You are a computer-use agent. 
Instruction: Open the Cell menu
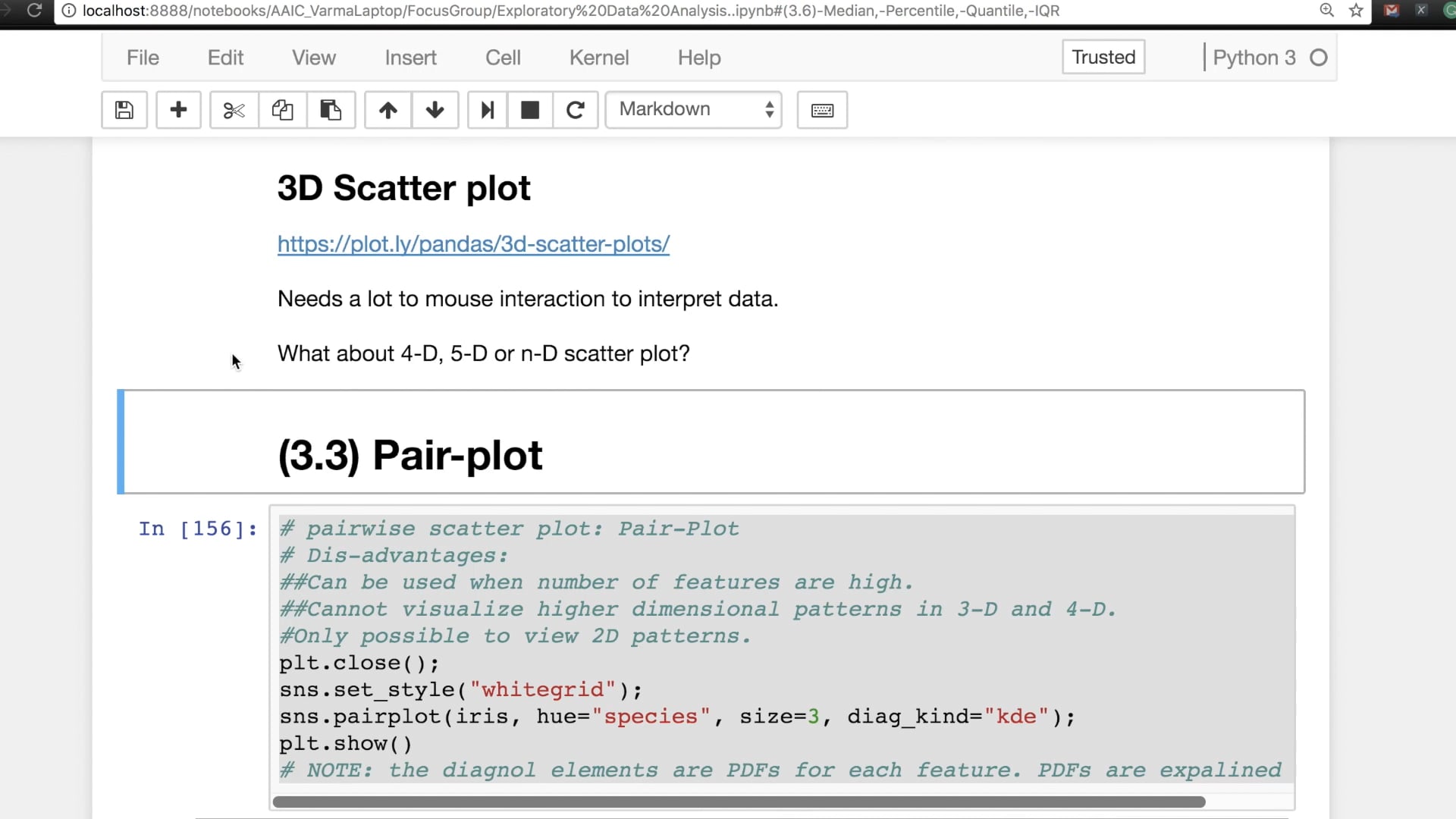pyautogui.click(x=503, y=58)
